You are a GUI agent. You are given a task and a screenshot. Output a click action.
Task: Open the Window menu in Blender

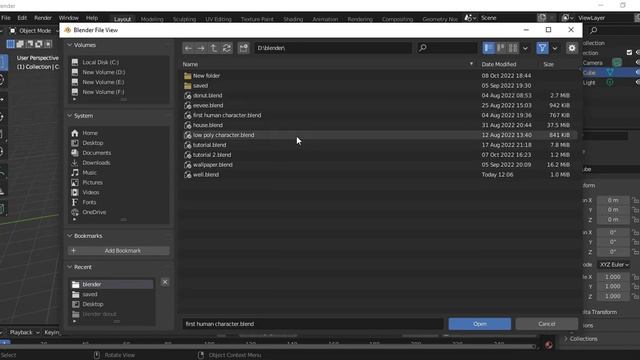coord(69,18)
